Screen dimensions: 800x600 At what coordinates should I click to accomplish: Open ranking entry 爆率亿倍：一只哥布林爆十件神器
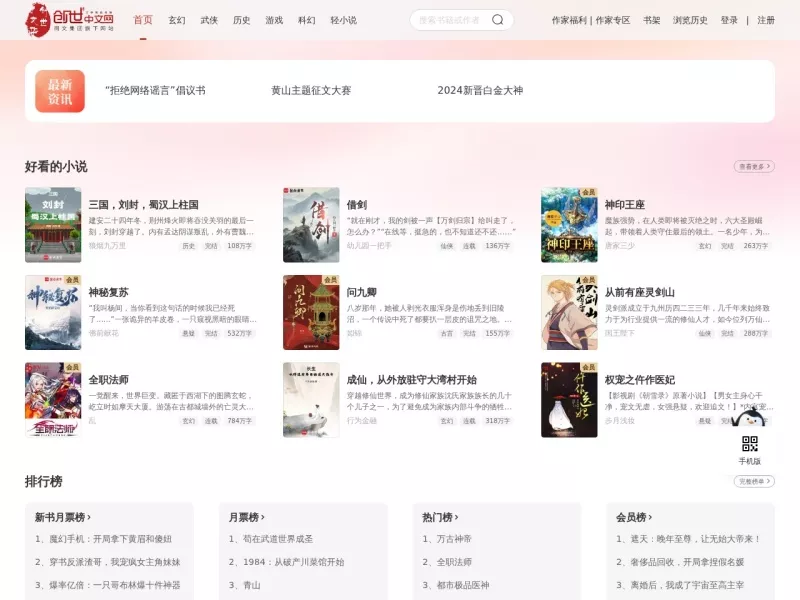click(108, 585)
